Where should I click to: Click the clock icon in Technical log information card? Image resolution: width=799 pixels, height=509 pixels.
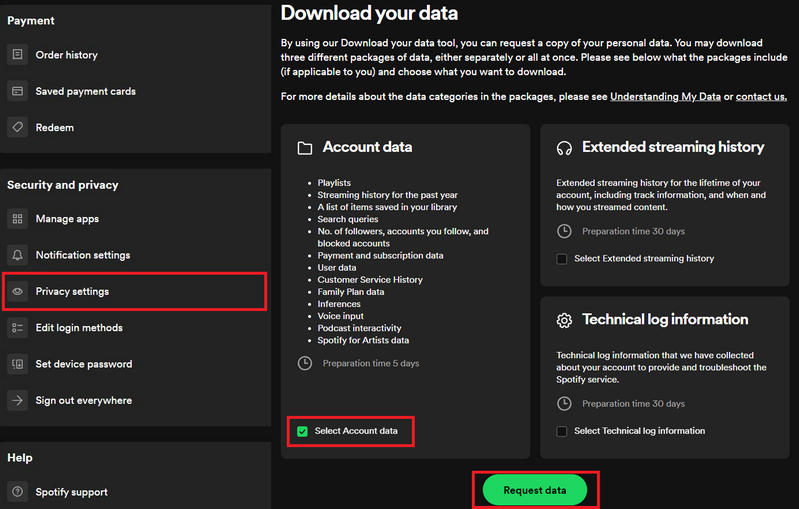click(564, 404)
